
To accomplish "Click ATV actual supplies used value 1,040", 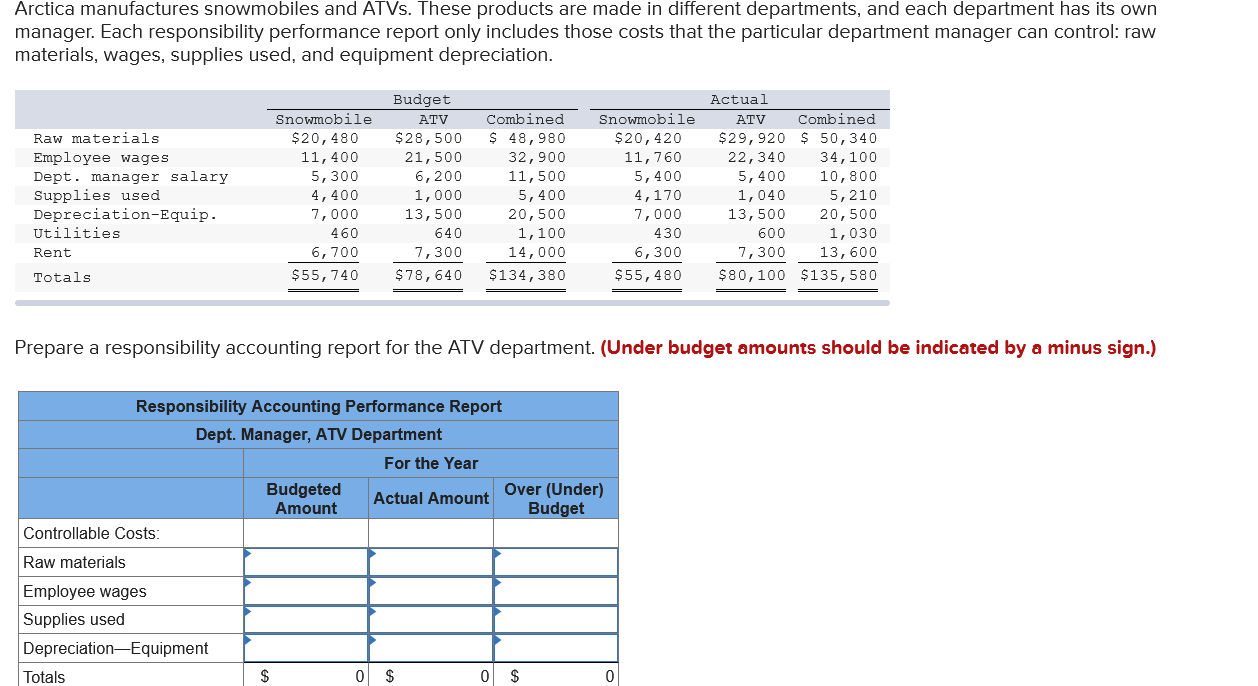I will 761,195.
